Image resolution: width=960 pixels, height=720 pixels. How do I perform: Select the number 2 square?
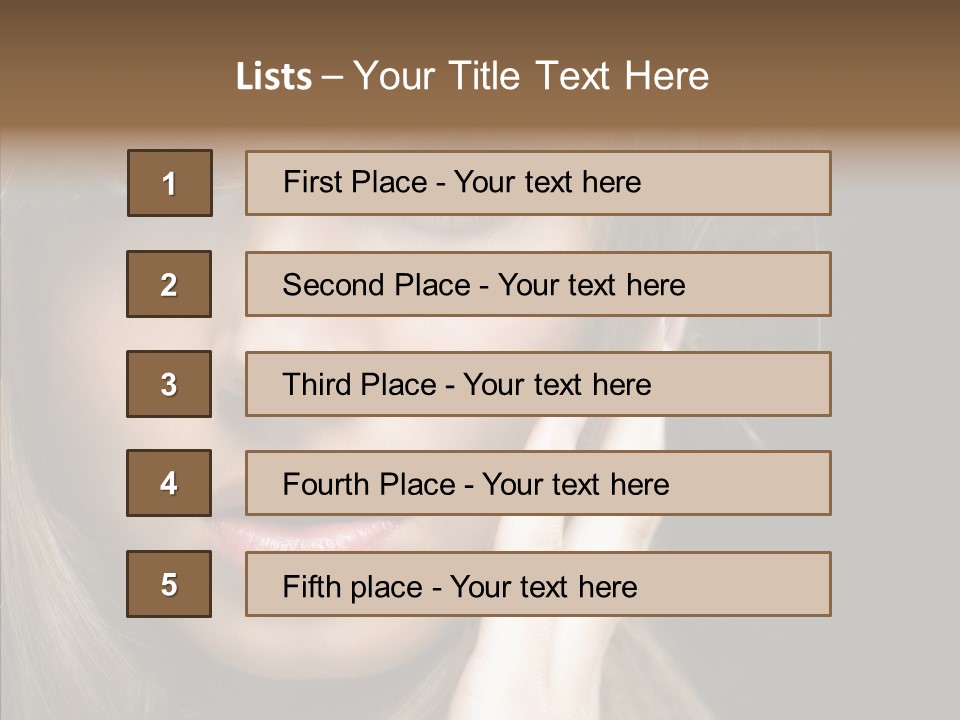pyautogui.click(x=169, y=284)
